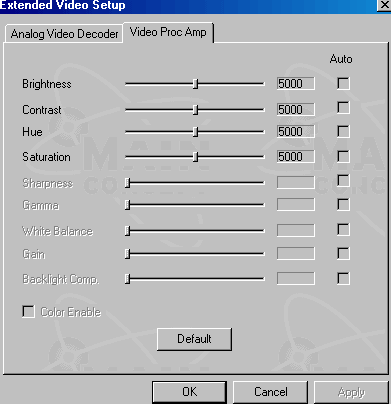Click the Hue label

[32, 132]
